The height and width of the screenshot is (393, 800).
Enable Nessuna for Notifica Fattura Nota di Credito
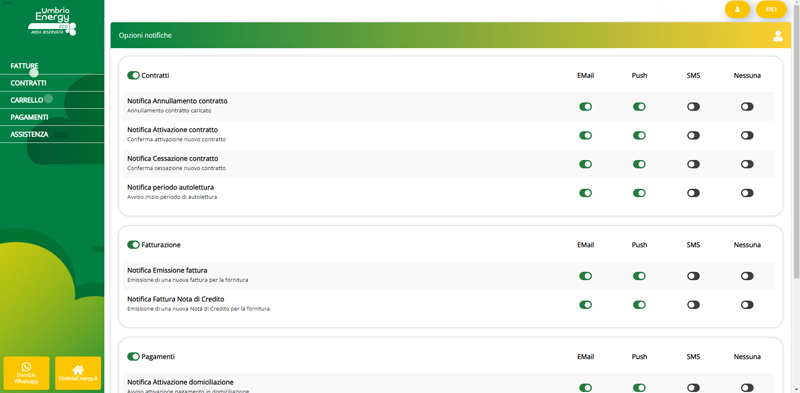747,305
